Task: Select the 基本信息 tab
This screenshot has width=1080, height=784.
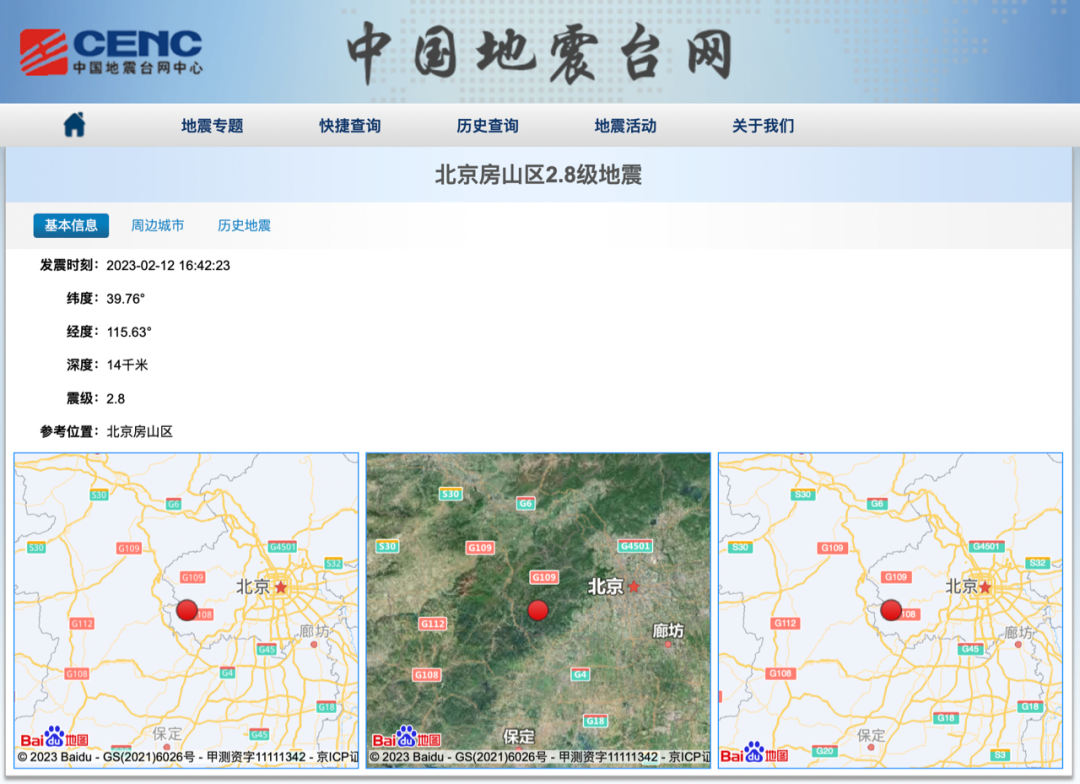Action: pyautogui.click(x=71, y=225)
